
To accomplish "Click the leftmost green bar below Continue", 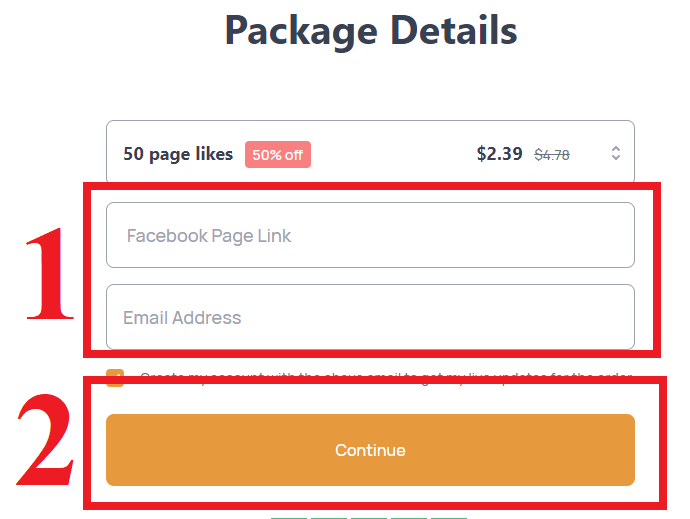I will (x=289, y=517).
